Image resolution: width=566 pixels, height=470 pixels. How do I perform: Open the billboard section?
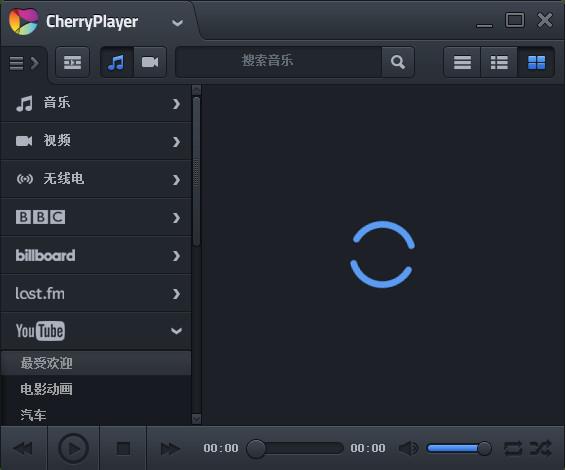[x=96, y=256]
